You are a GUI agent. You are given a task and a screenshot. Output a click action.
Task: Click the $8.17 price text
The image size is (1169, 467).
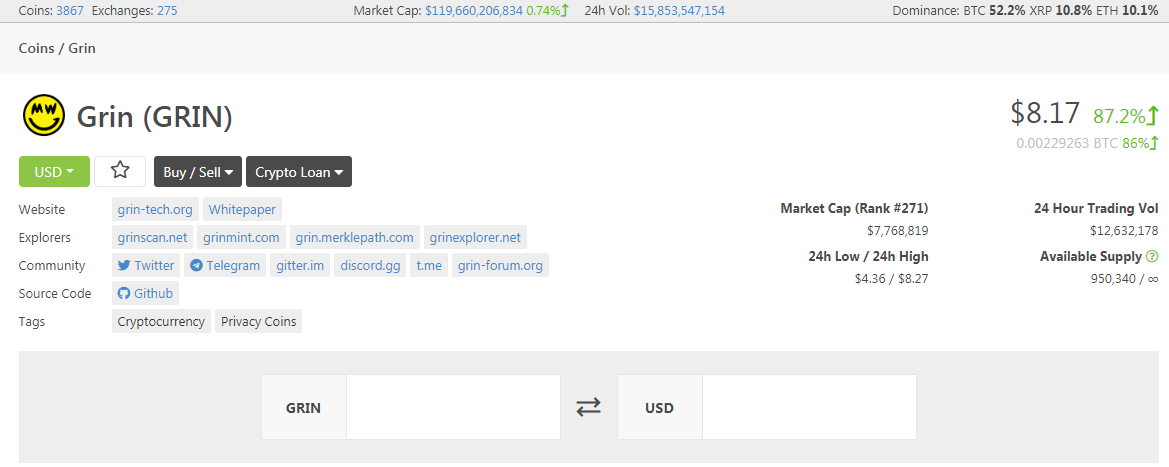pos(1045,113)
